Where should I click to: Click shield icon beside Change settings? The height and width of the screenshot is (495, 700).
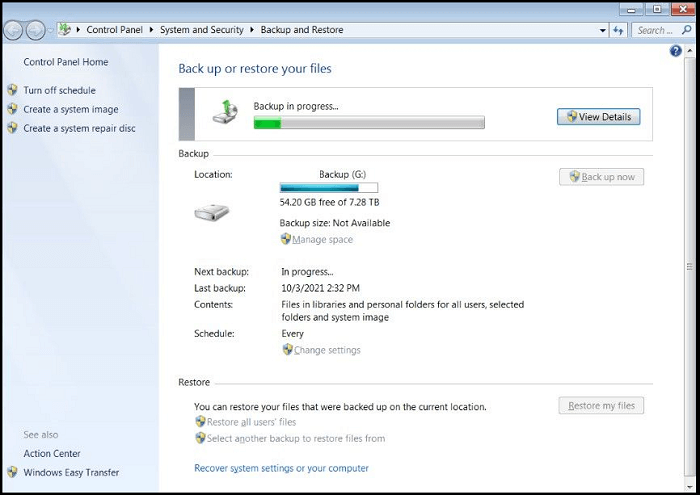tap(288, 350)
